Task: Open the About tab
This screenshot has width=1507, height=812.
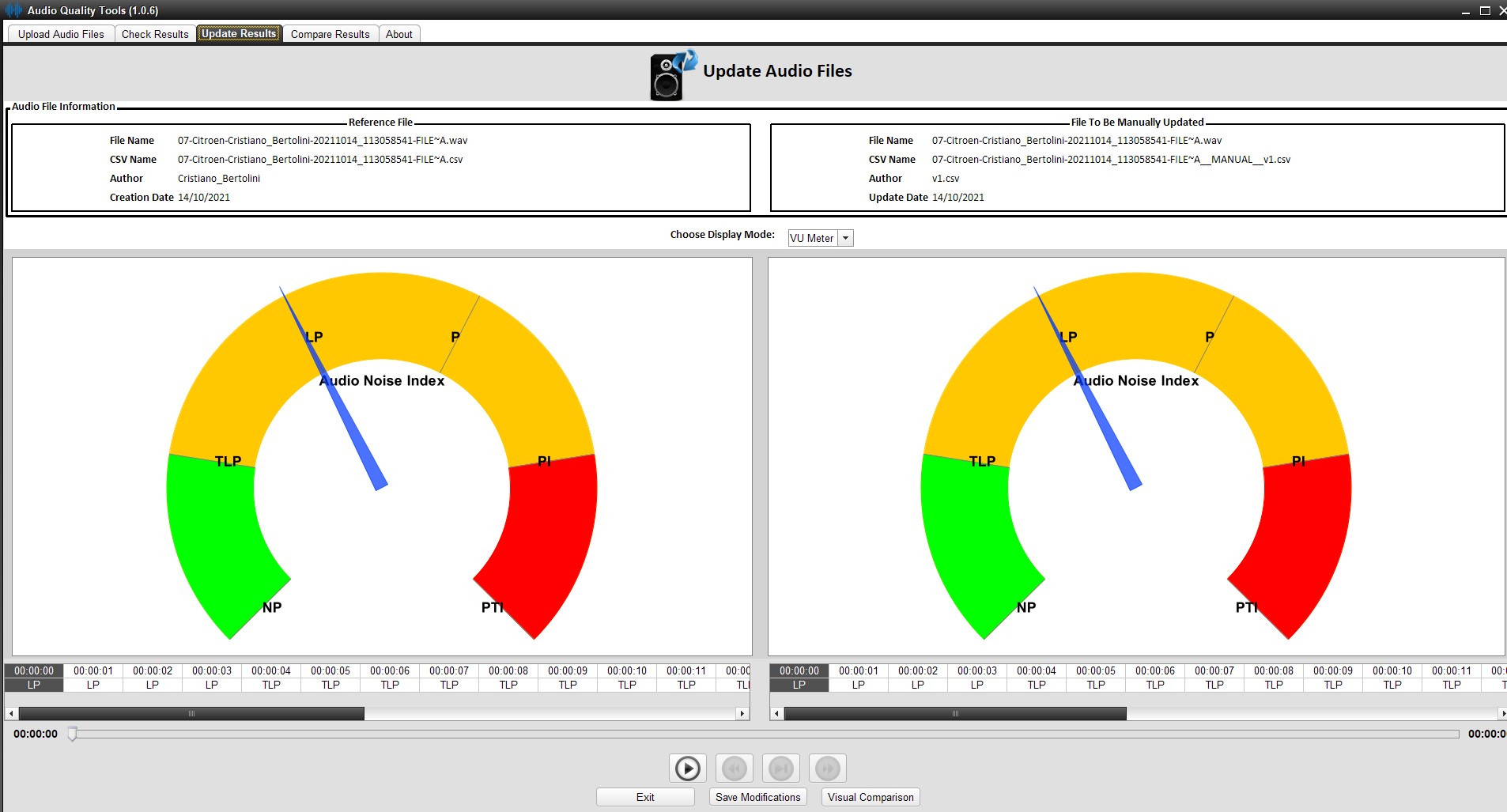Action: coord(398,34)
